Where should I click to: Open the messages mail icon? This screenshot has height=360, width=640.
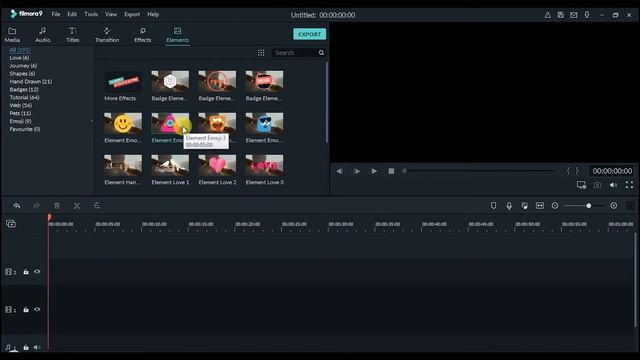point(573,15)
